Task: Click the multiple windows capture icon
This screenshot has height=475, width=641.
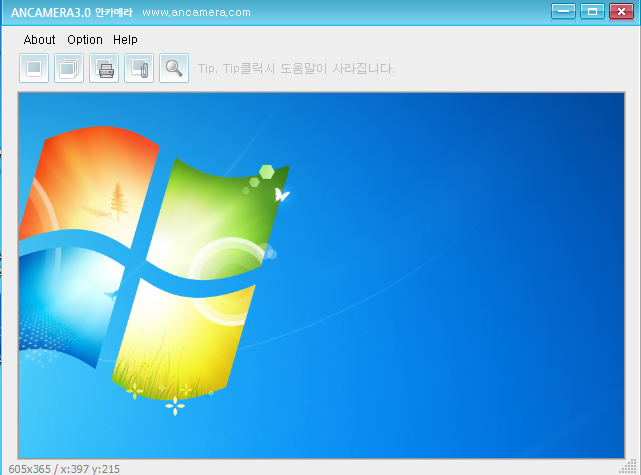Action: click(x=69, y=68)
